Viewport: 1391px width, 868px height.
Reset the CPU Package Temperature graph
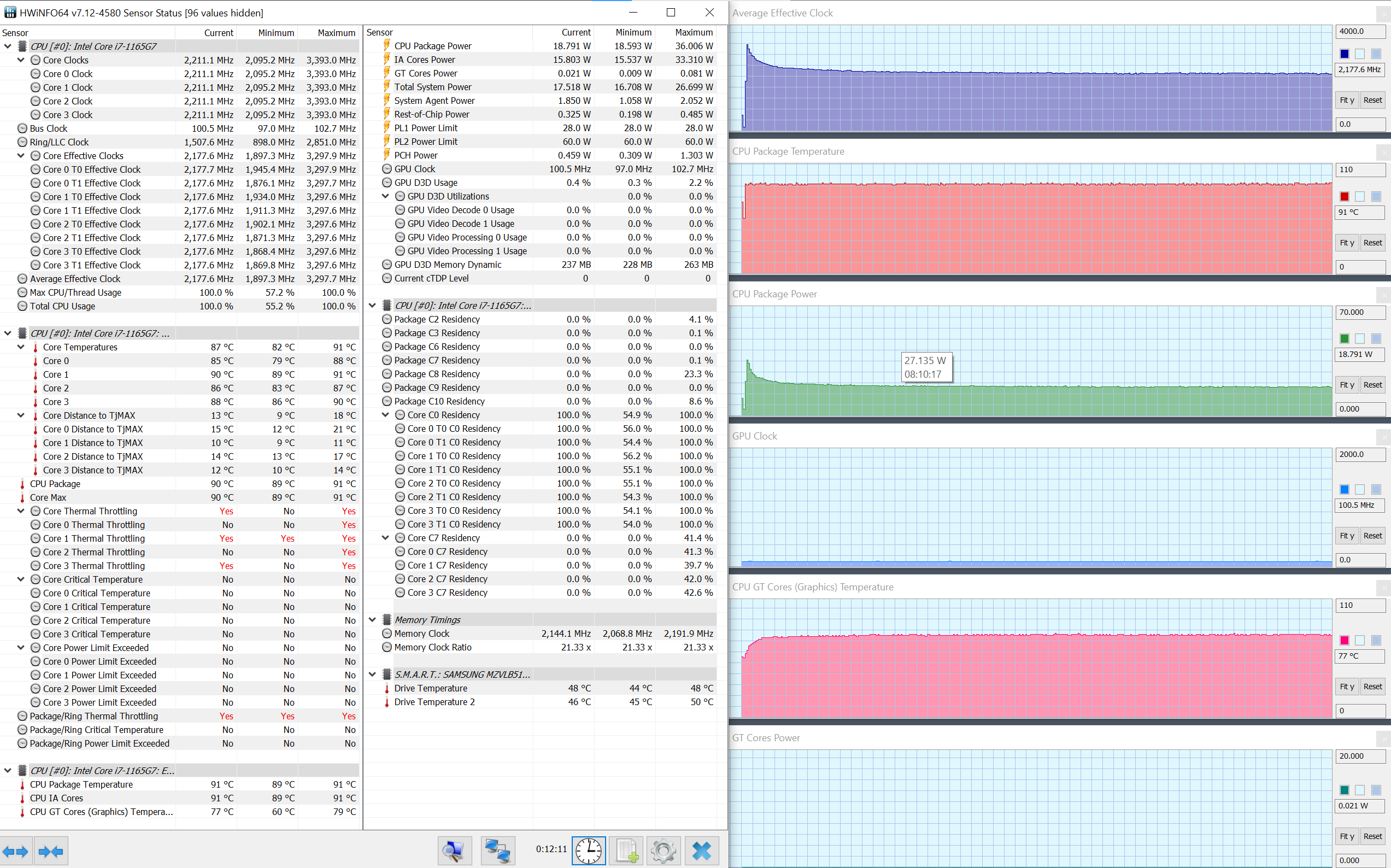tap(1372, 243)
